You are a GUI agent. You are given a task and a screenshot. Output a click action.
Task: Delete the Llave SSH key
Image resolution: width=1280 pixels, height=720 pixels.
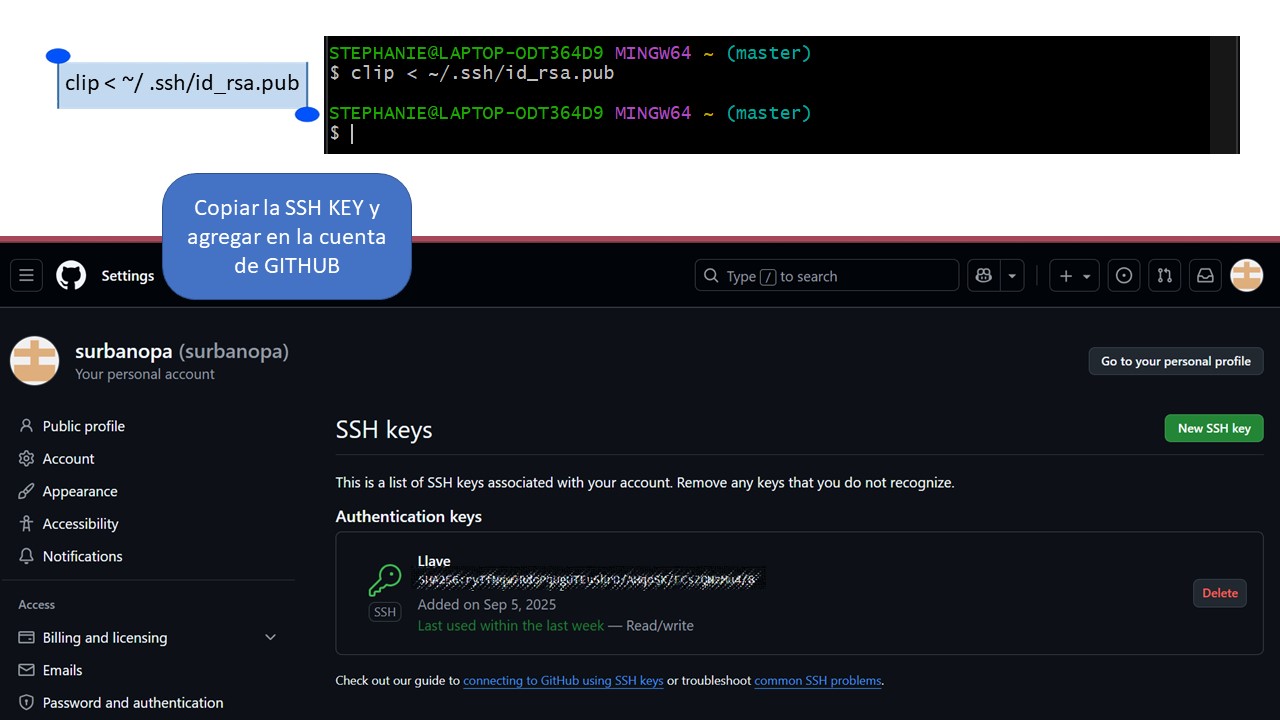coord(1219,593)
